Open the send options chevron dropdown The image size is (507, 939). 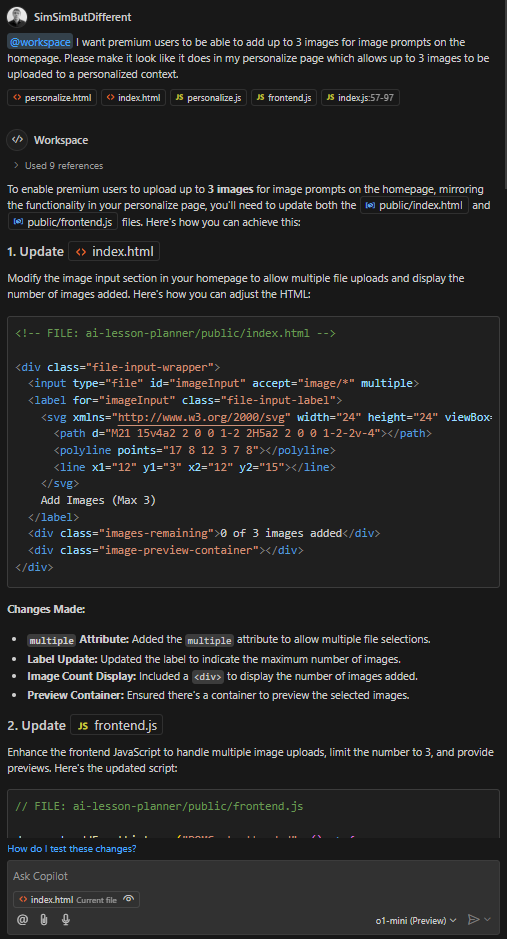coord(487,920)
